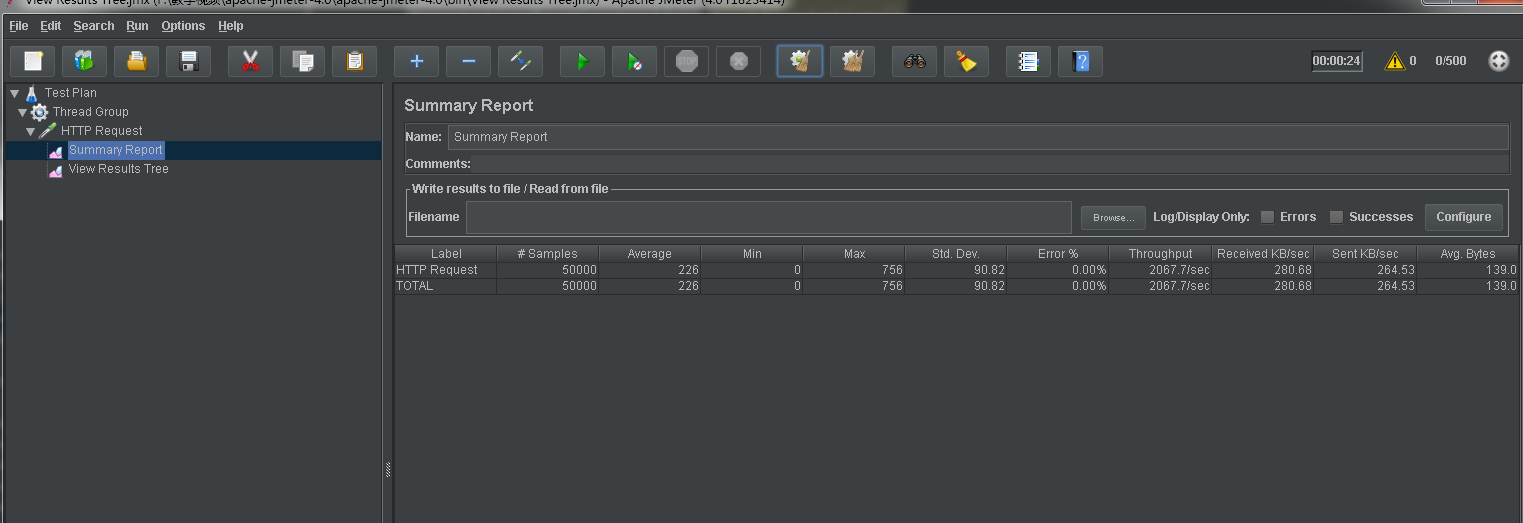Toggle enabled state of element
1523x523 pixels.
(x=520, y=62)
